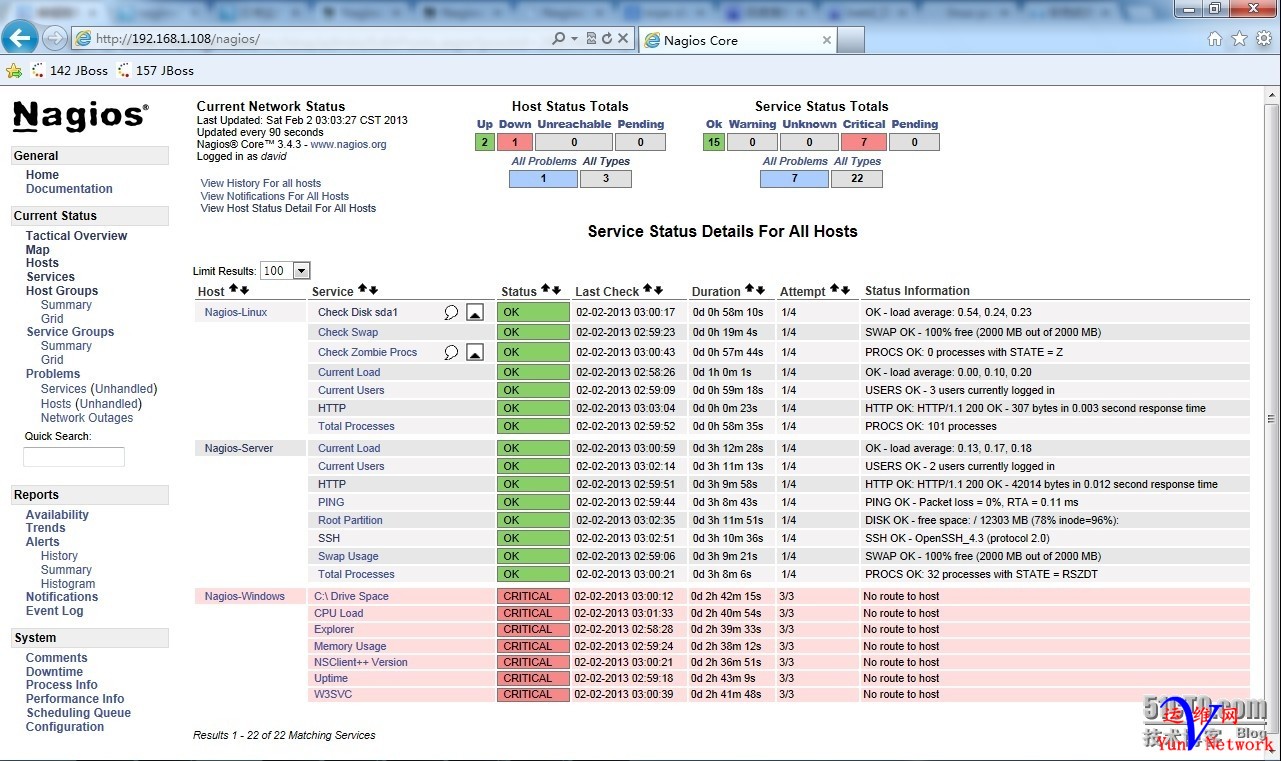The height and width of the screenshot is (761, 1281).
Task: Open graph icon for Check Zombie Procs
Action: [475, 352]
